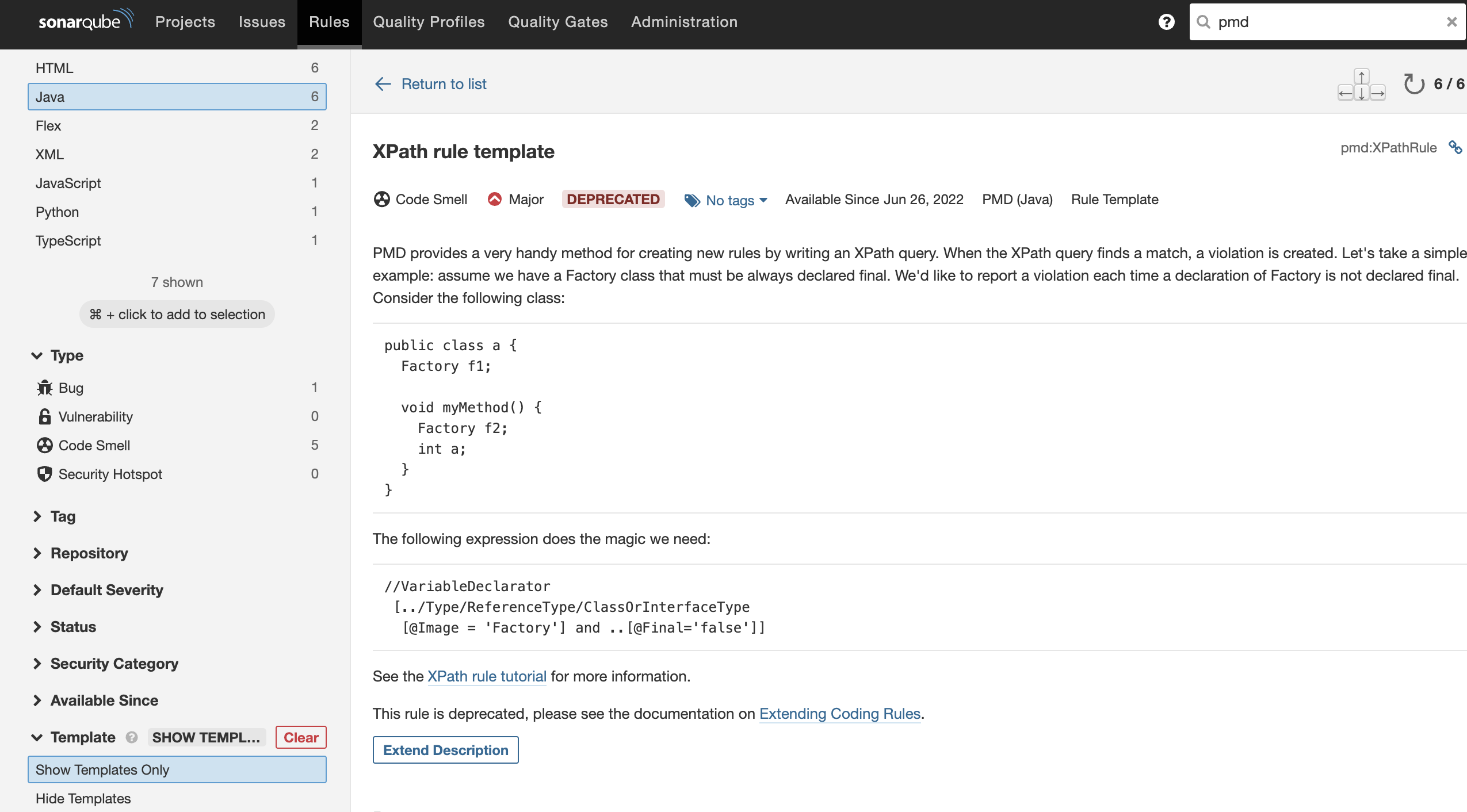This screenshot has height=812, width=1467.
Task: Click the pmd:XPathRule rule key
Action: pos(1388,148)
